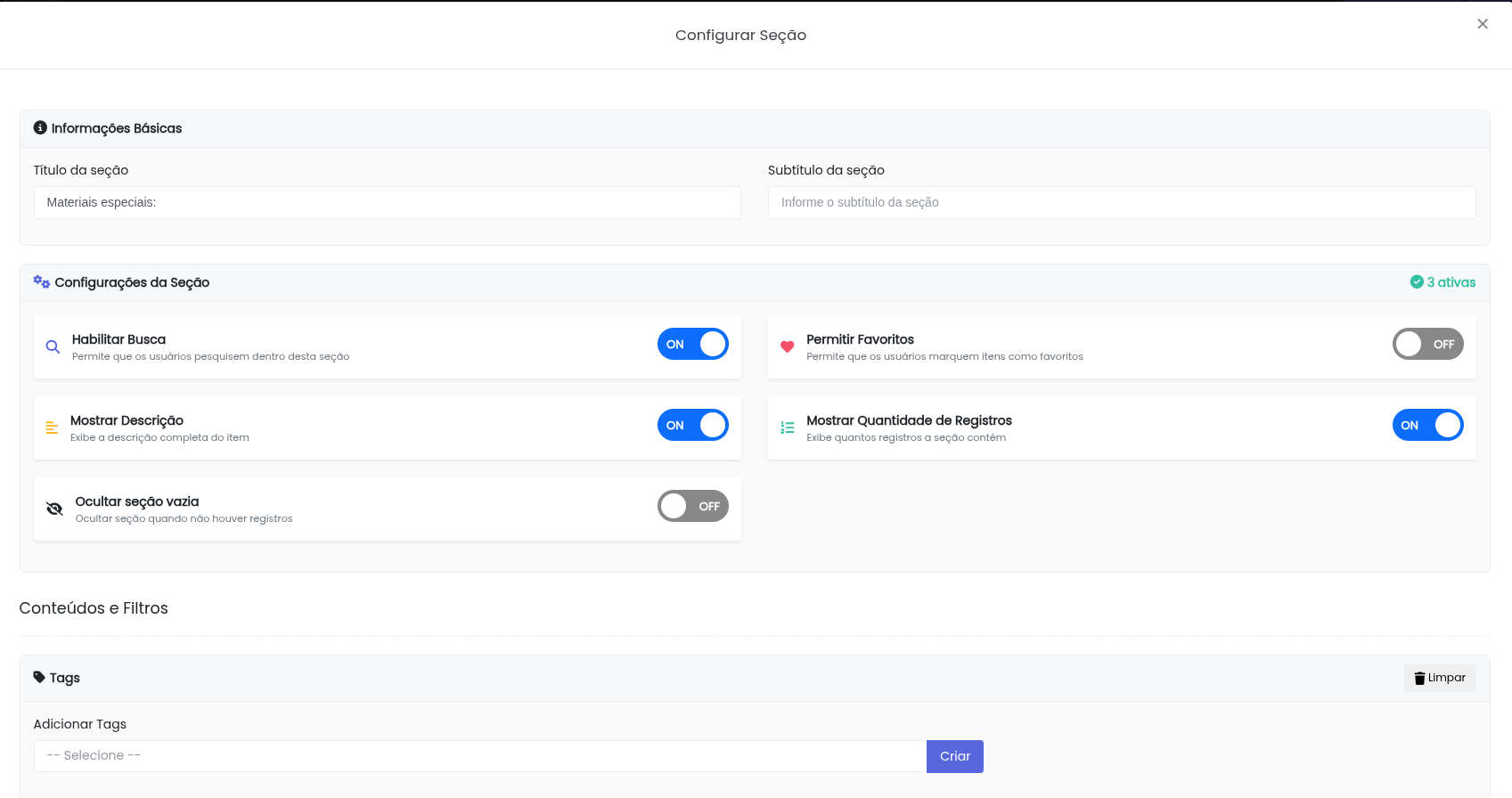Image resolution: width=1512 pixels, height=798 pixels.
Task: Click the magnifier icon for Habilitar Busca
Action: point(53,347)
